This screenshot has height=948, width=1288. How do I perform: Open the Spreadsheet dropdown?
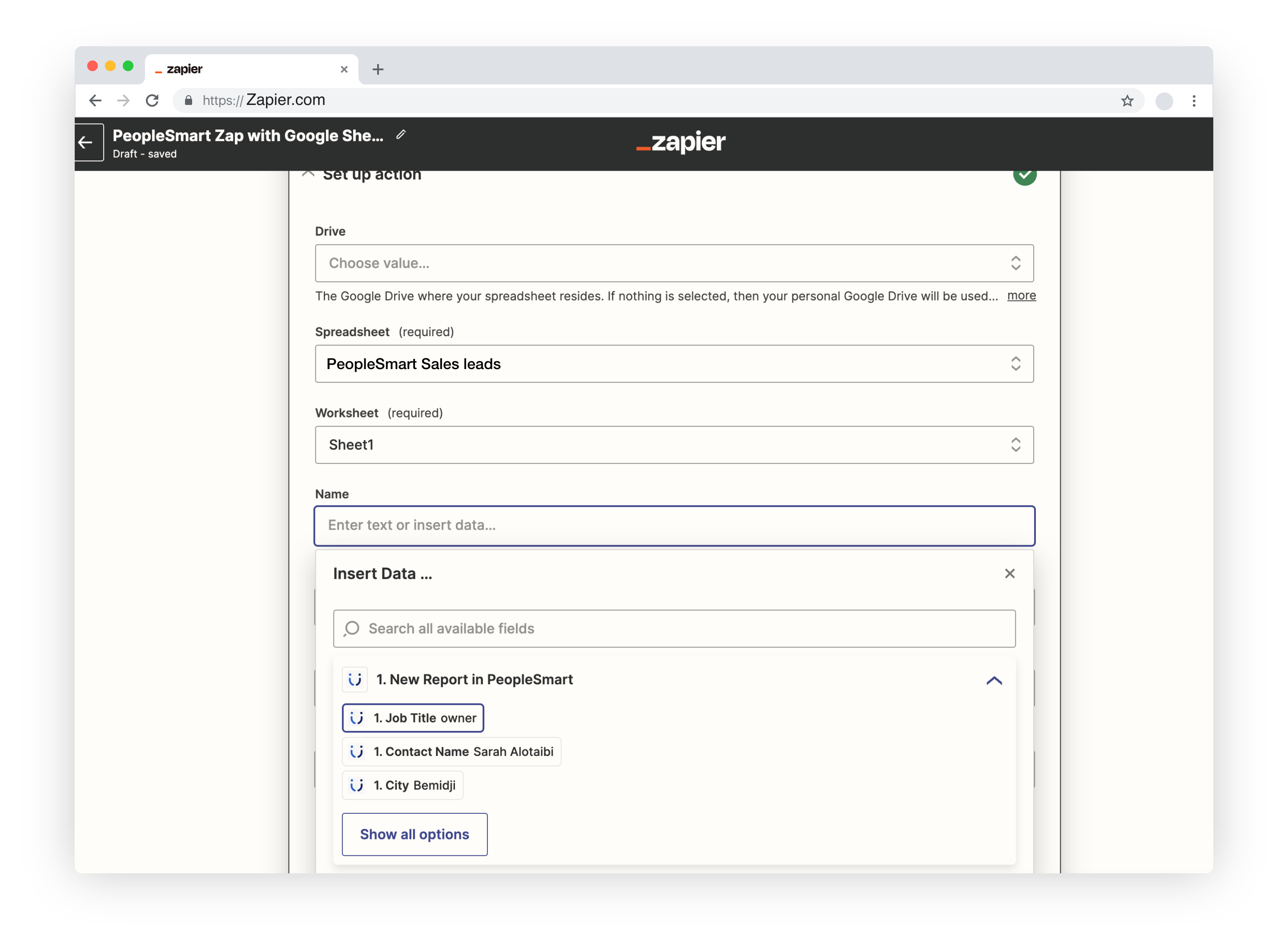(674, 364)
